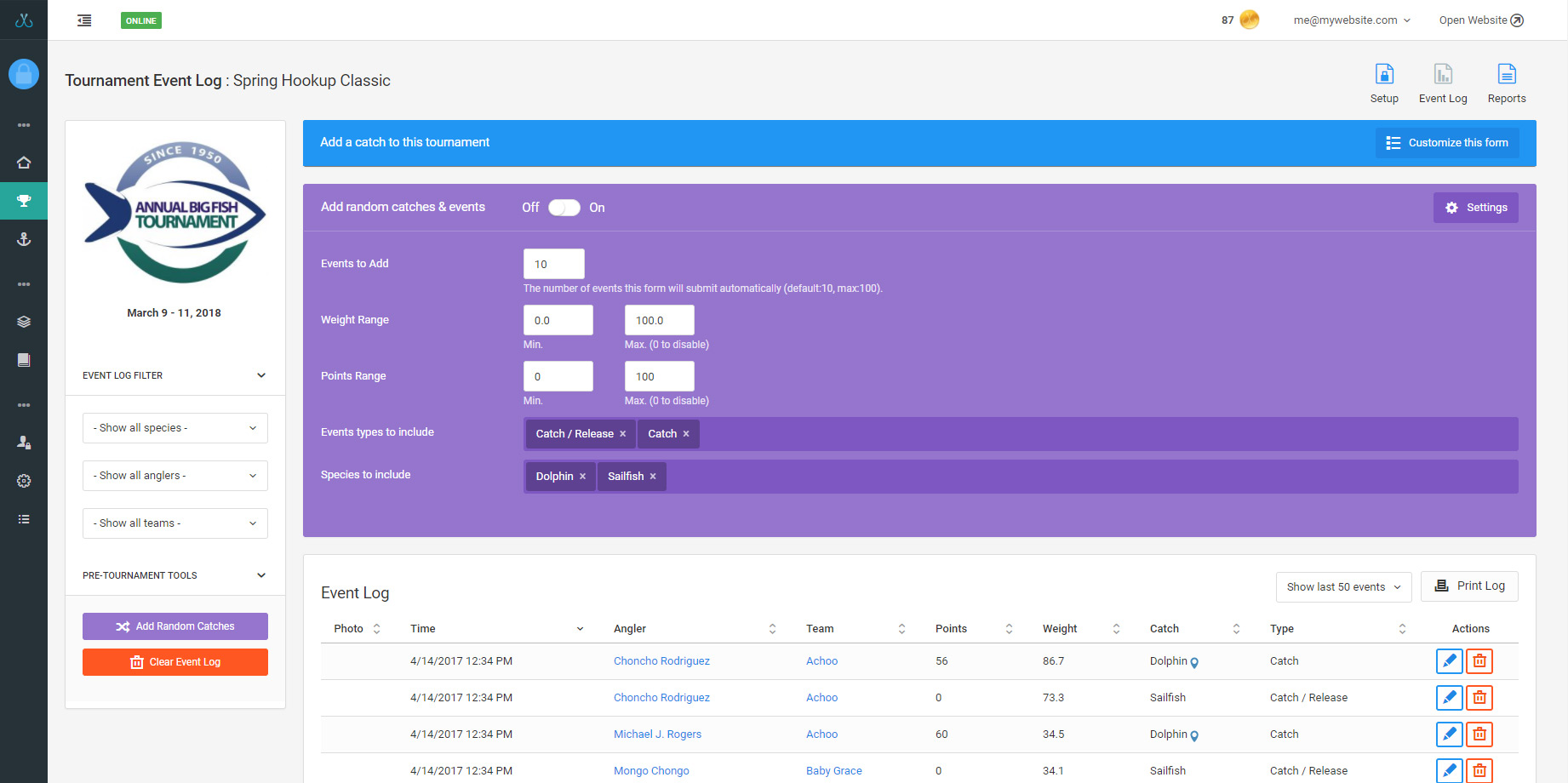The image size is (1568, 783).
Task: Remove the Sailfish species tag
Action: [x=653, y=477]
